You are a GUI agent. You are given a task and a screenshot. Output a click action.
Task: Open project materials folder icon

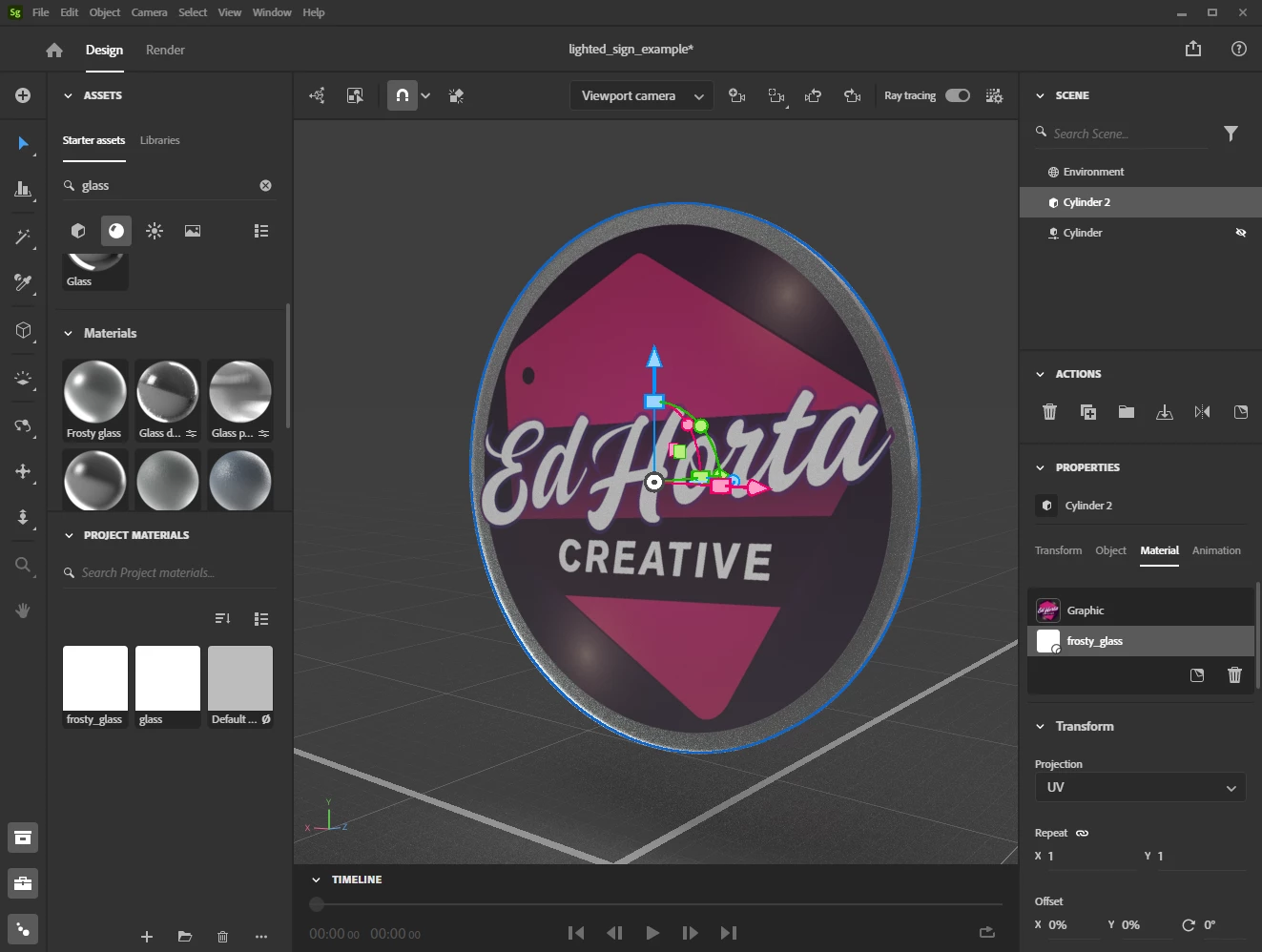[185, 937]
